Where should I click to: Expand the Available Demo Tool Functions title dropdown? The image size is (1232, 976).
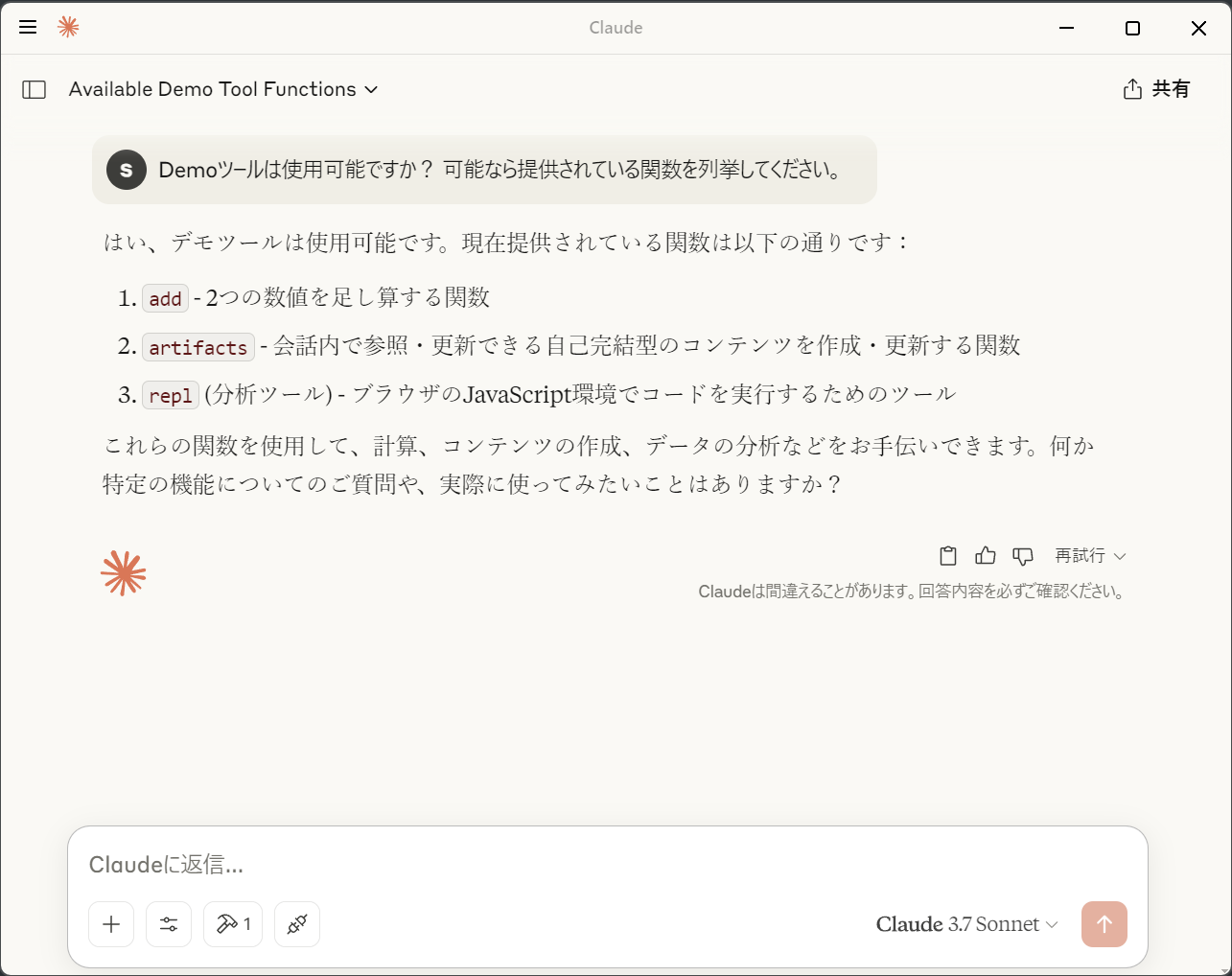(223, 89)
